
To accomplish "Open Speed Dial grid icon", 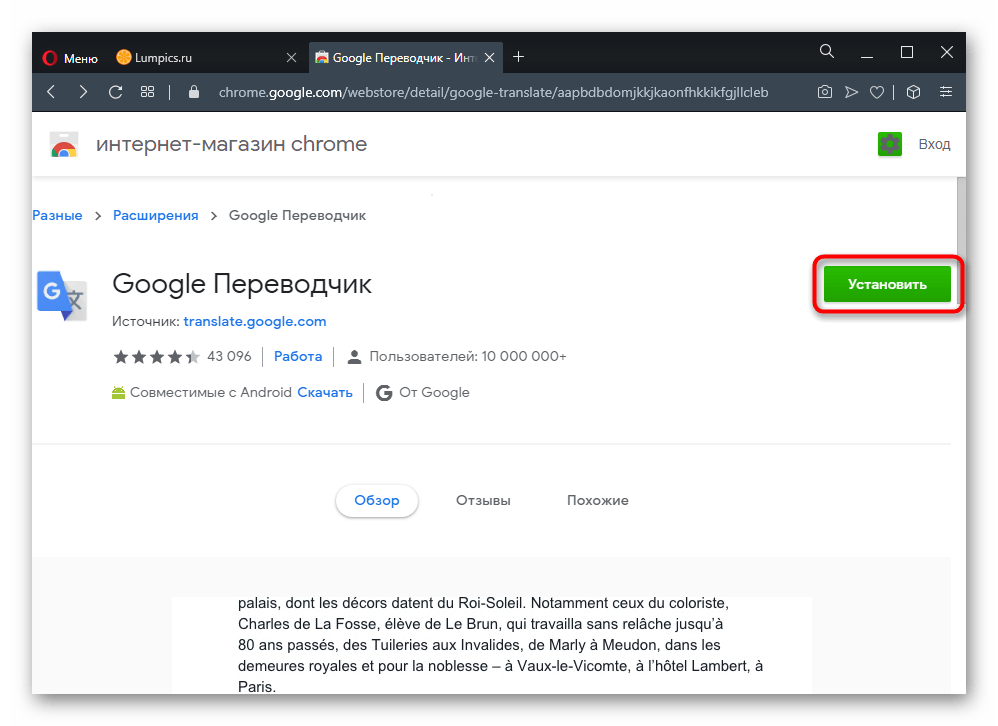I will 148,92.
